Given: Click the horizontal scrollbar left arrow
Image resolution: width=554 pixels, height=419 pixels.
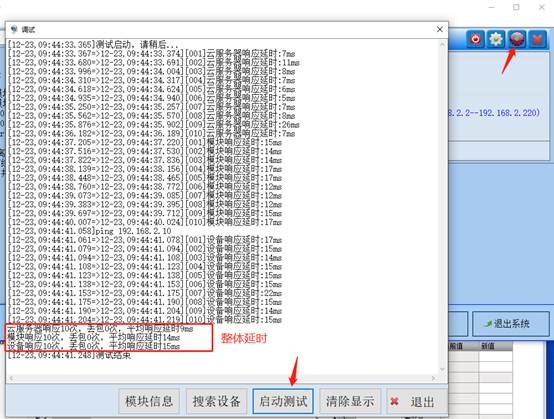Looking at the screenshot, I should [x=11, y=378].
